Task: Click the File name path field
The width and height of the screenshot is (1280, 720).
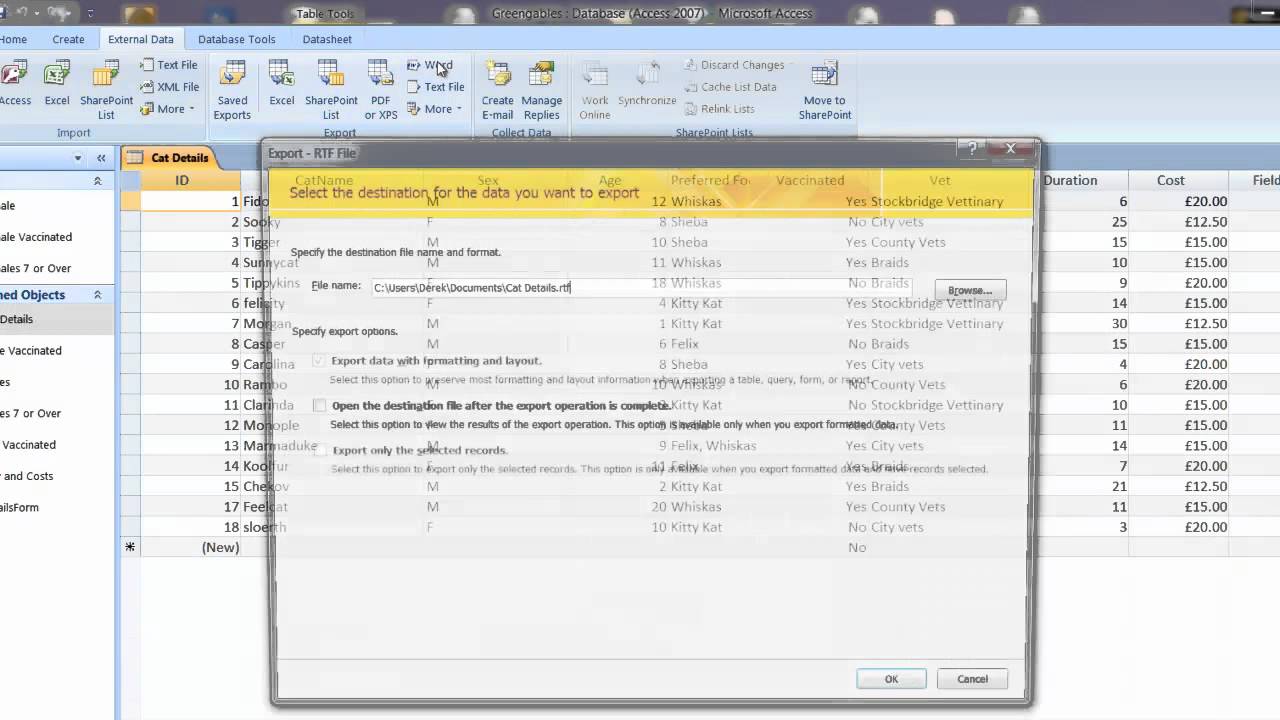Action: pos(640,287)
